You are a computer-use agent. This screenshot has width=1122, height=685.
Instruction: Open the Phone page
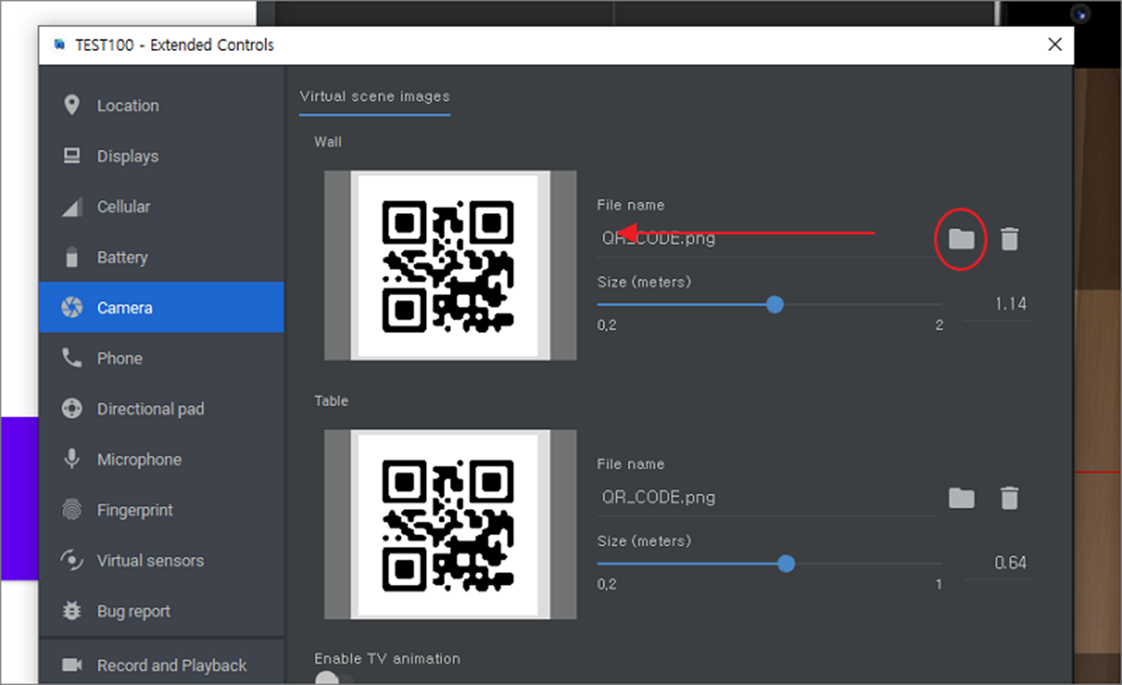point(162,358)
